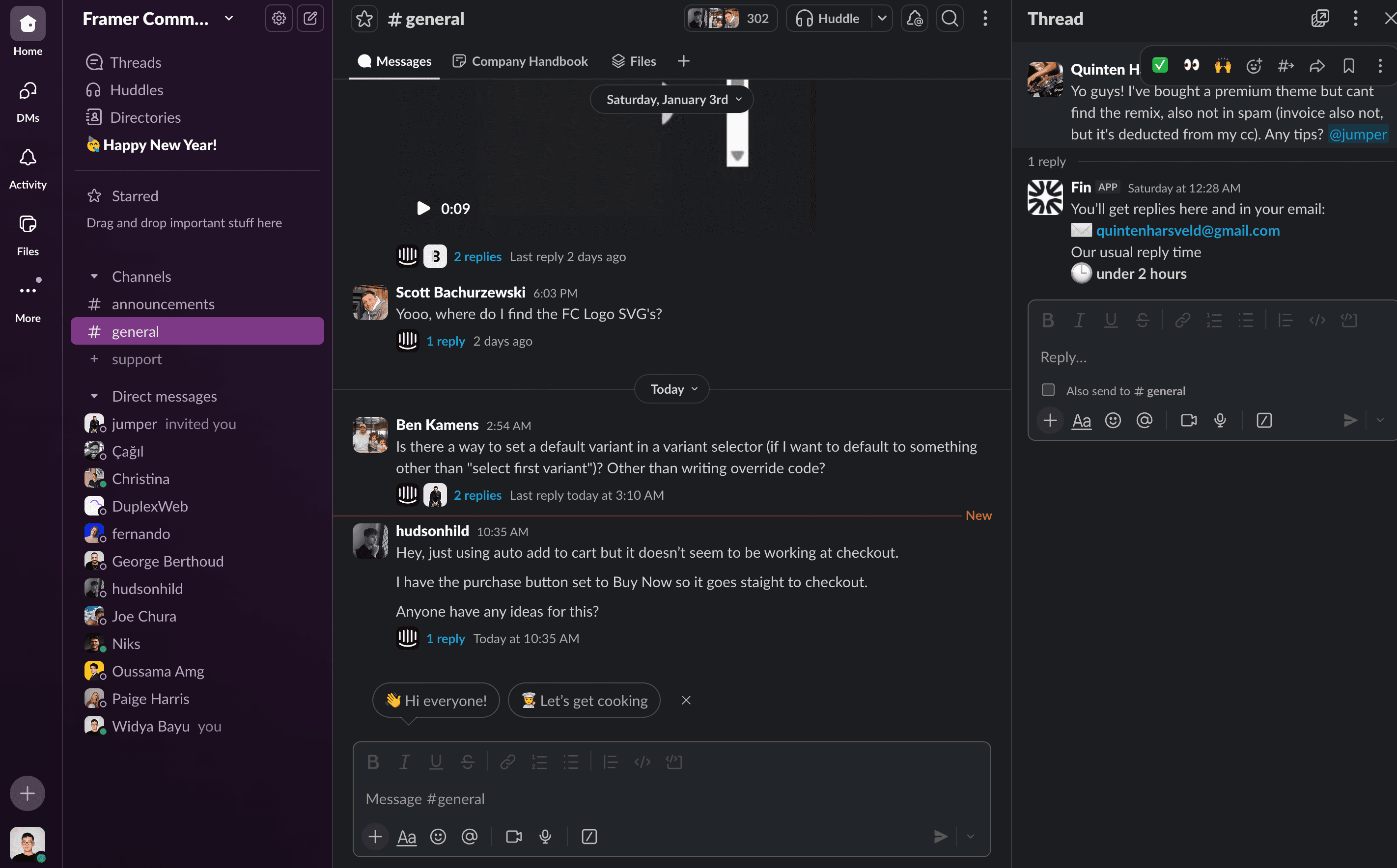Open the search icon in the channel header
1397x868 pixels.
tap(949, 18)
